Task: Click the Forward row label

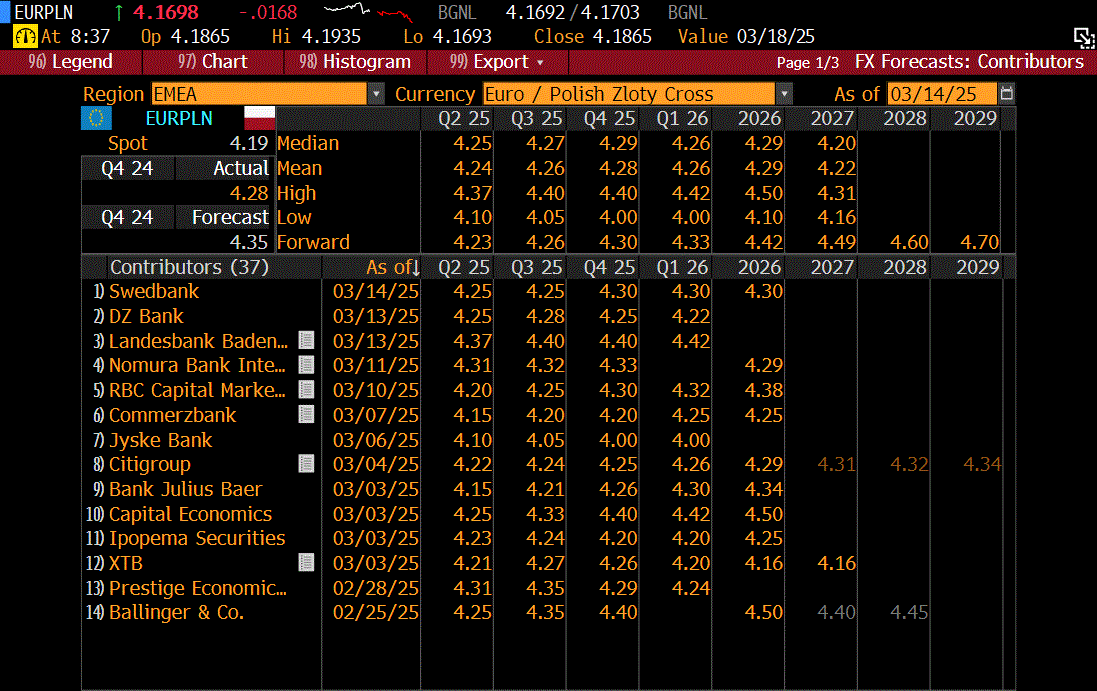Action: [x=313, y=242]
